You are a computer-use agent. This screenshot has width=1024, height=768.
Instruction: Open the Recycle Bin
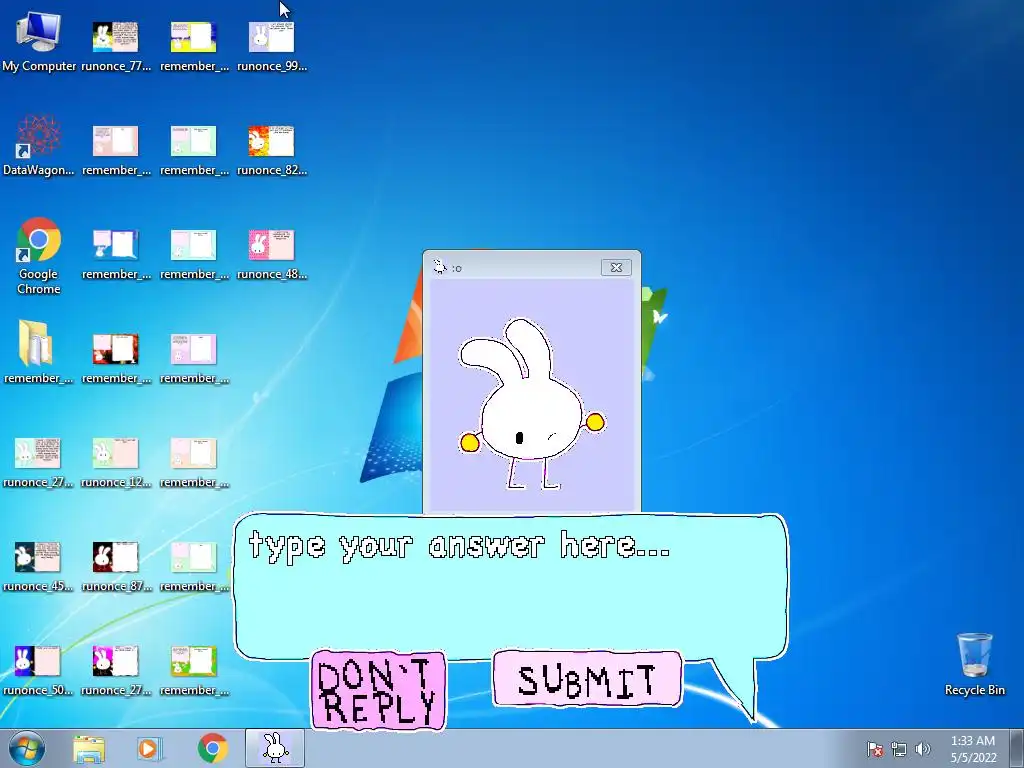point(974,664)
